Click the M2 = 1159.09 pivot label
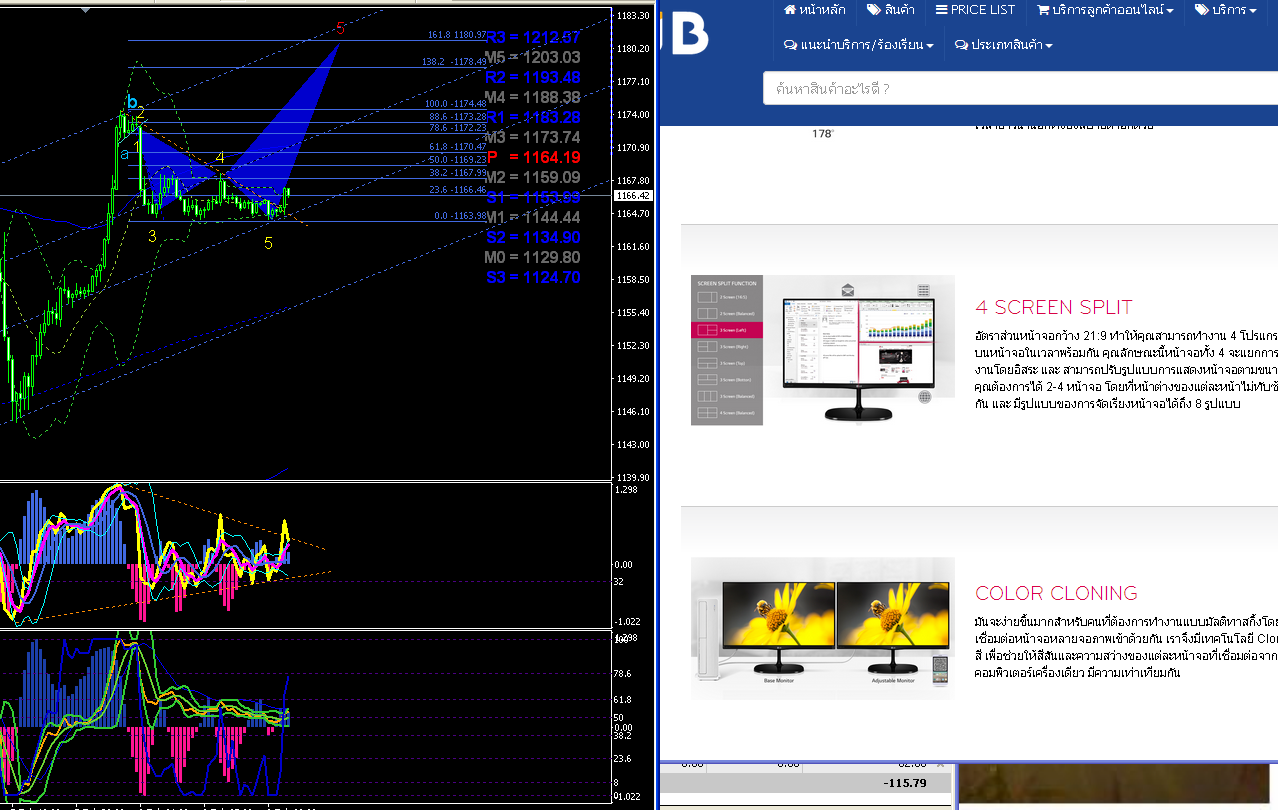Image resolution: width=1278 pixels, height=810 pixels. (532, 177)
